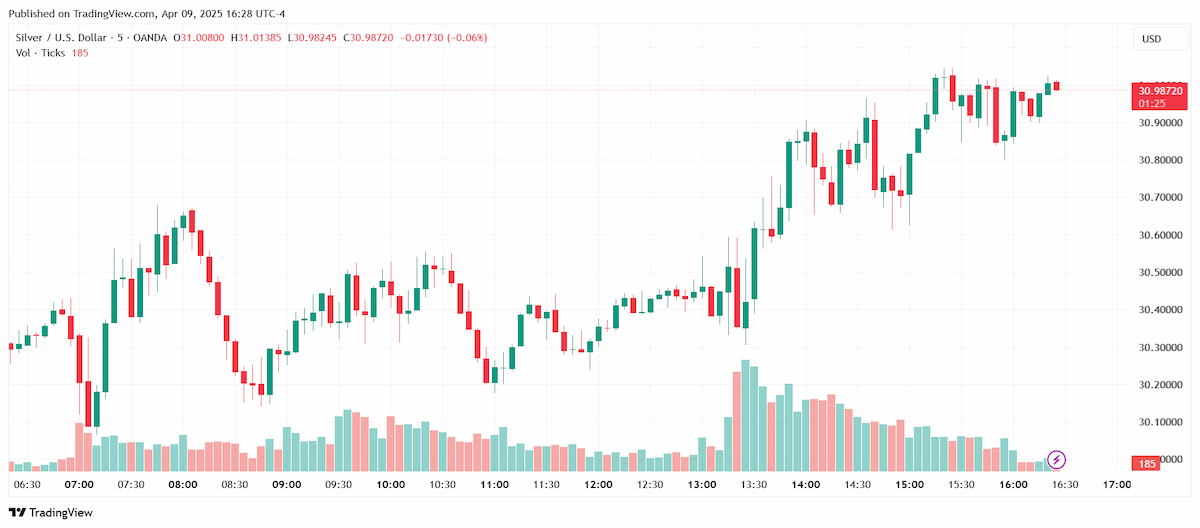Screen dimensions: 1200x528
Task: Click the purple lightning bolt icon
Action: [x=1057, y=460]
